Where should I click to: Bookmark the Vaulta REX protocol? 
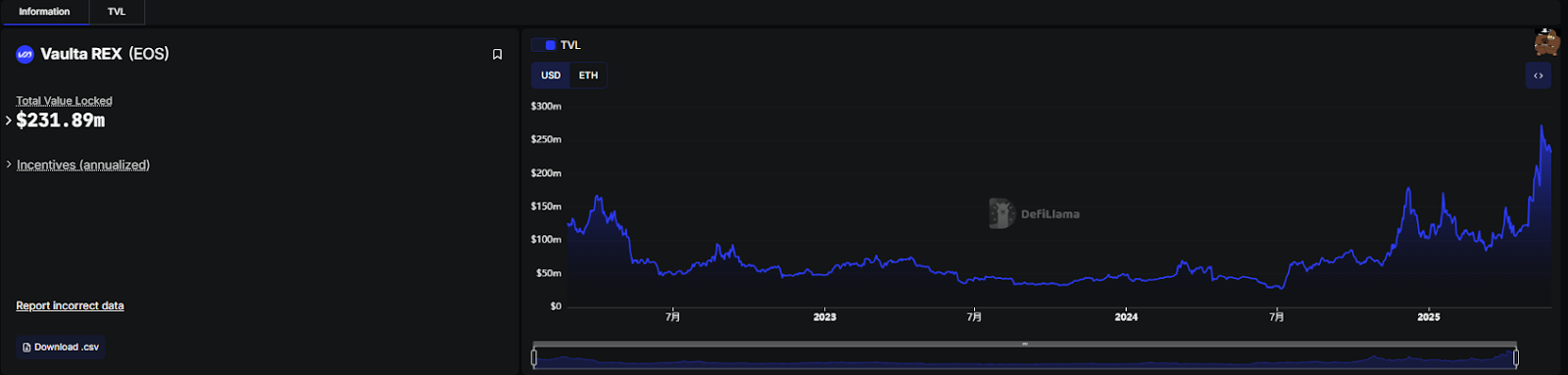click(497, 55)
